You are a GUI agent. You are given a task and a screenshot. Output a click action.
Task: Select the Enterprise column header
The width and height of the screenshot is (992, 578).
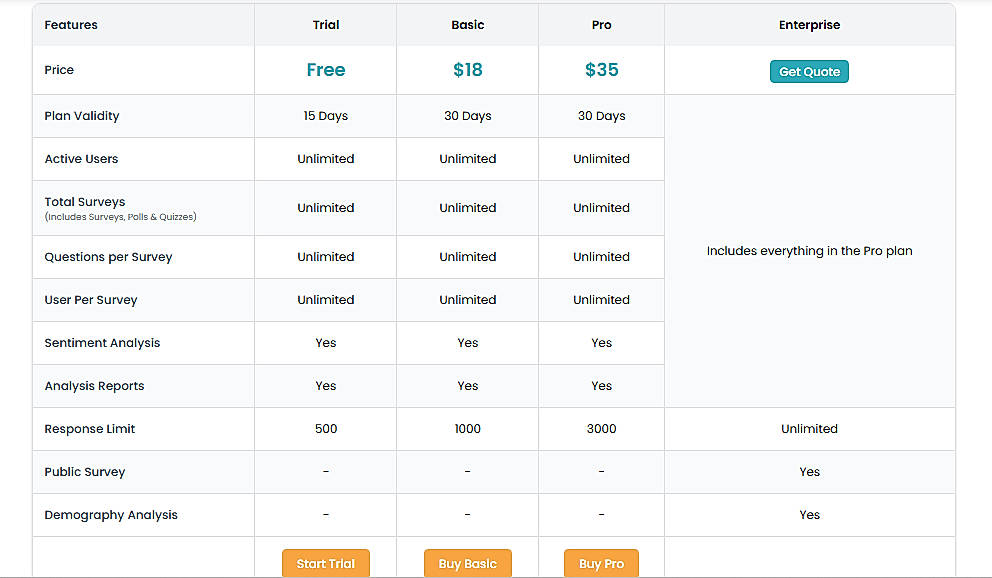[809, 25]
